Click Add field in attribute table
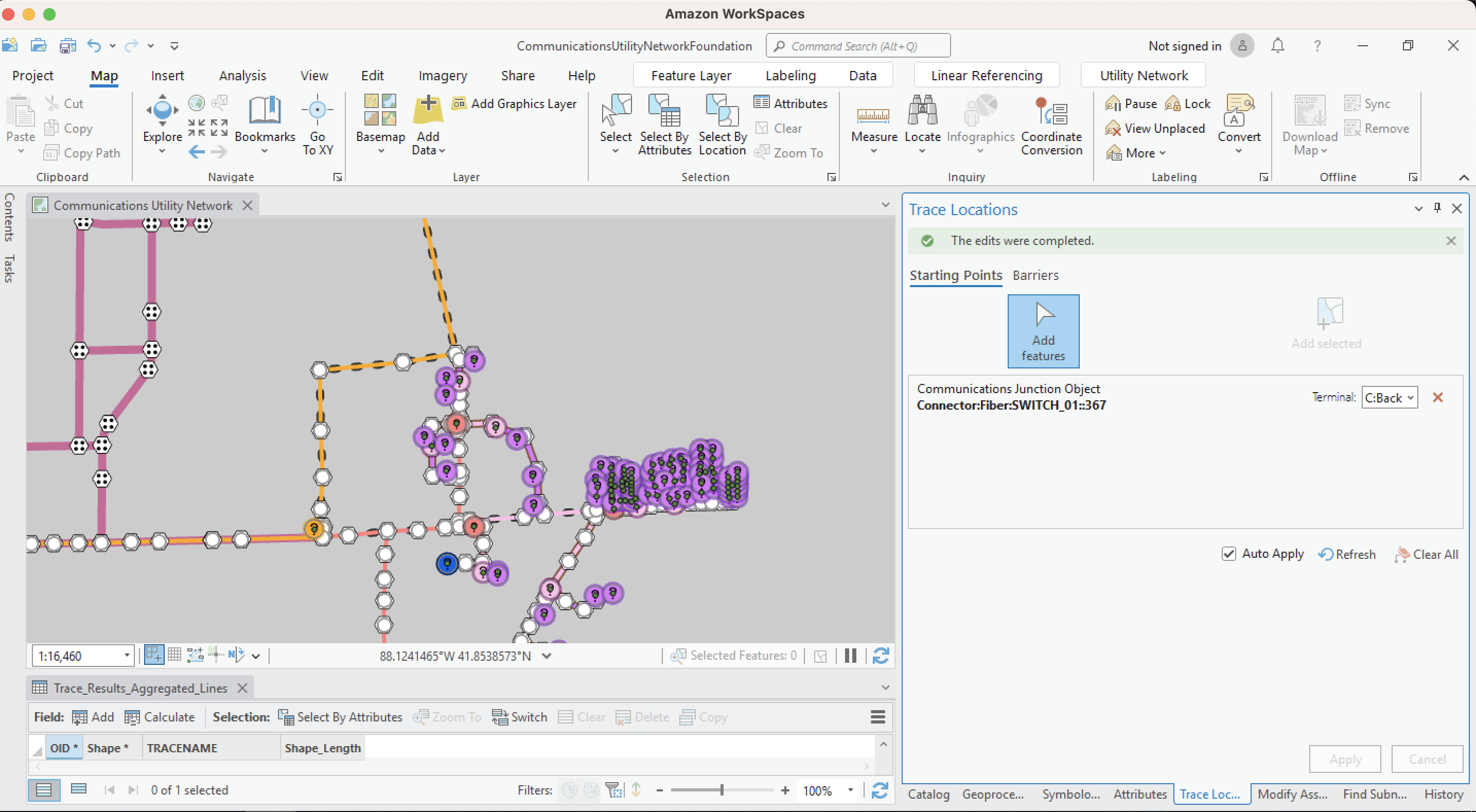 pyautogui.click(x=93, y=717)
